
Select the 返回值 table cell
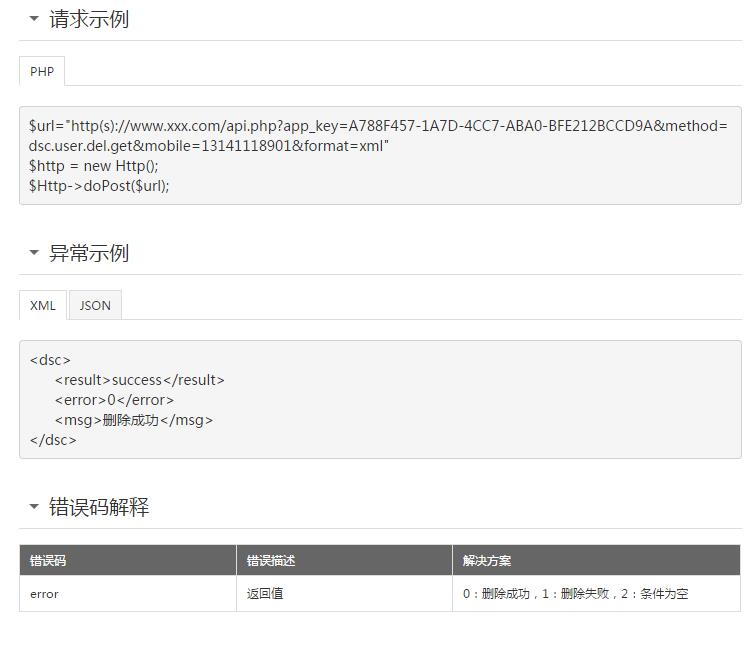pos(265,594)
